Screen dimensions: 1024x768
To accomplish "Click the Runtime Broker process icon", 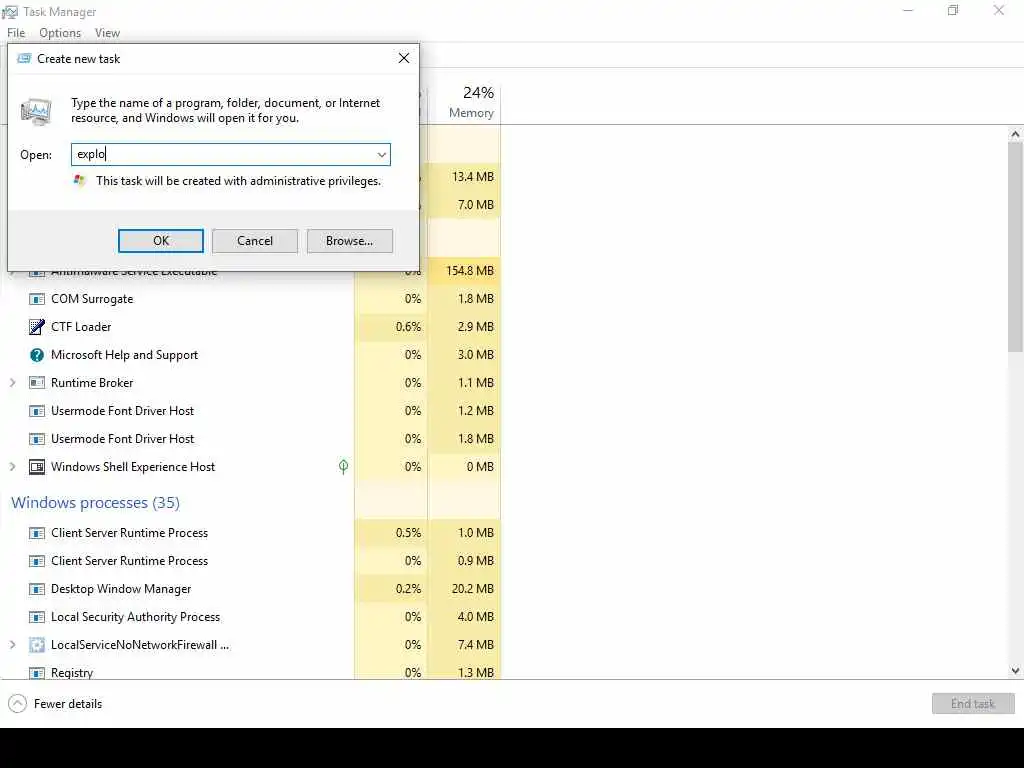I will 37,383.
